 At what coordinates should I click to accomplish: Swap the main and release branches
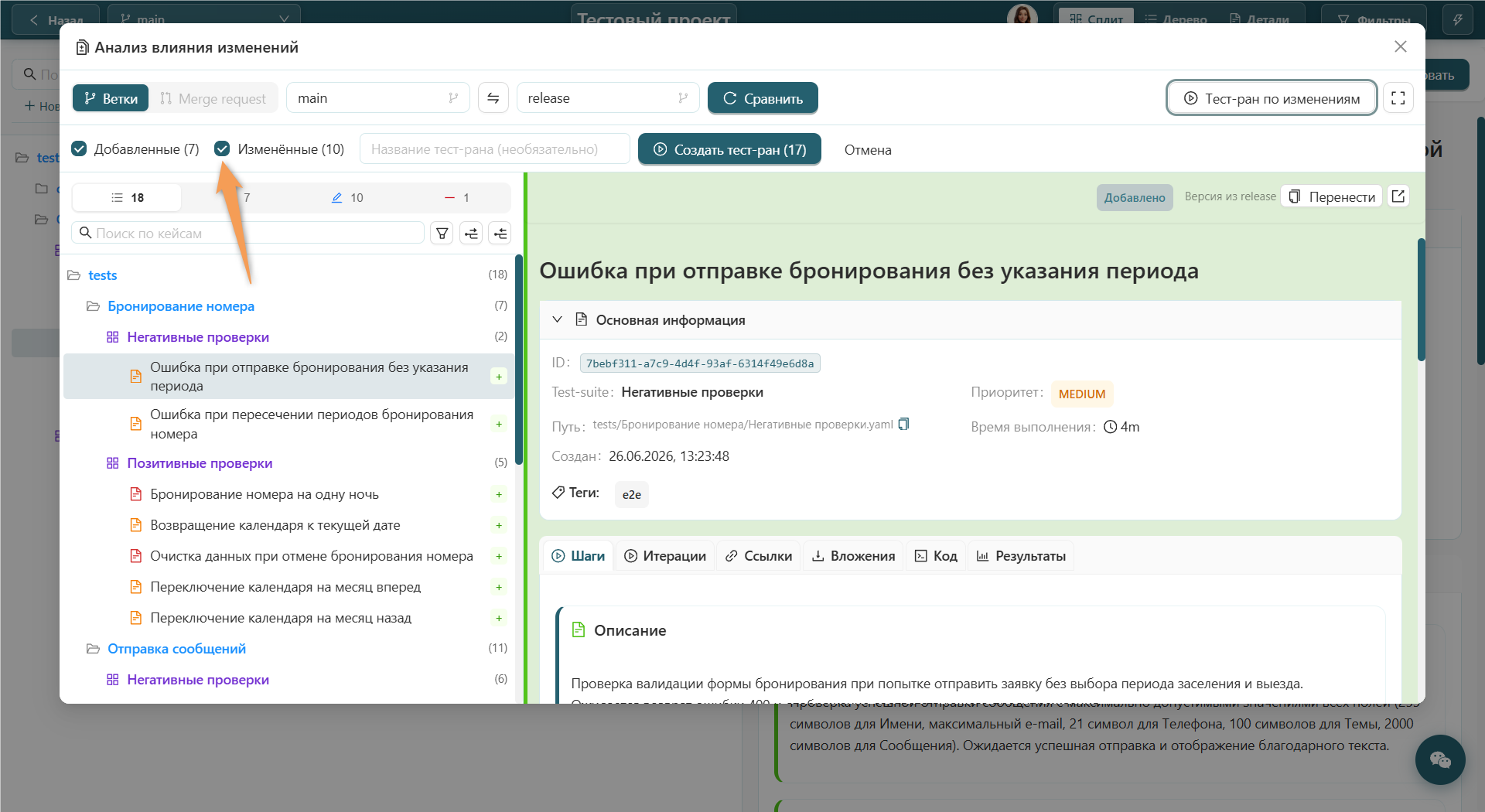pos(493,98)
